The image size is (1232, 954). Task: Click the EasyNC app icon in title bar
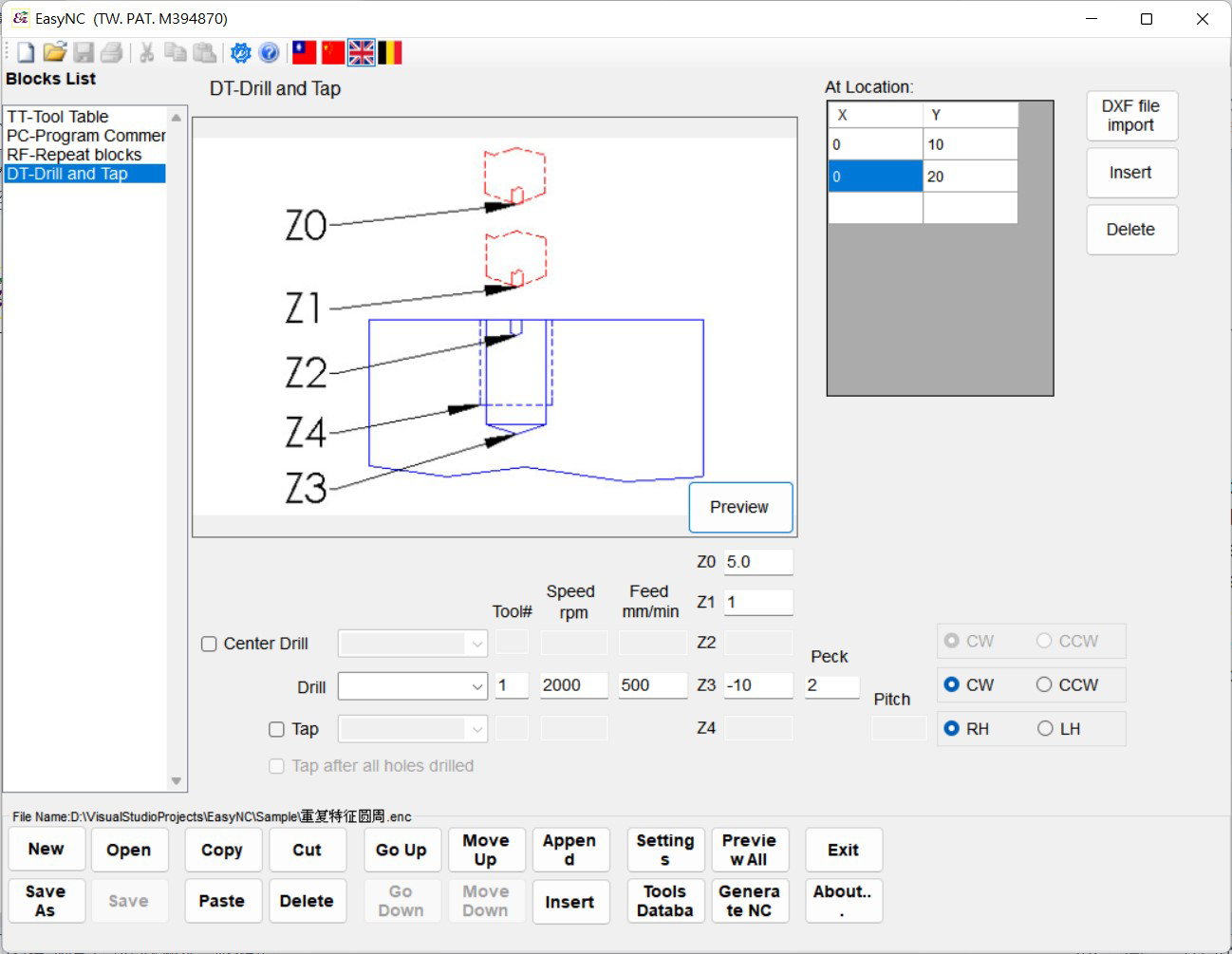[x=21, y=18]
